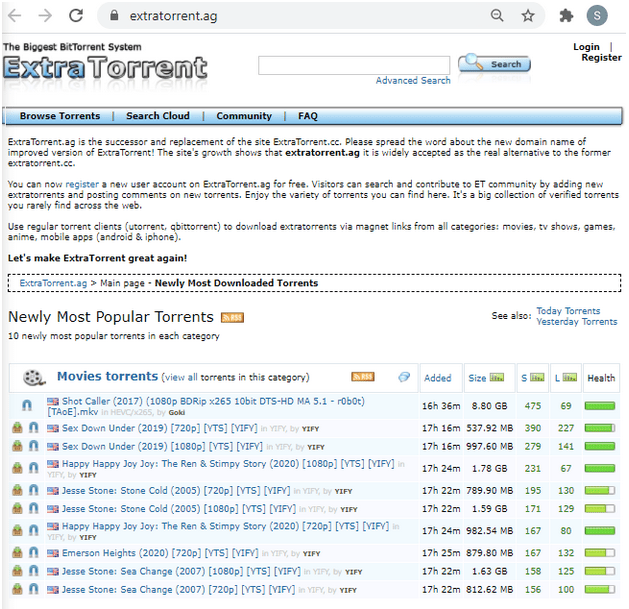Go back using browser back arrow

tap(14, 16)
